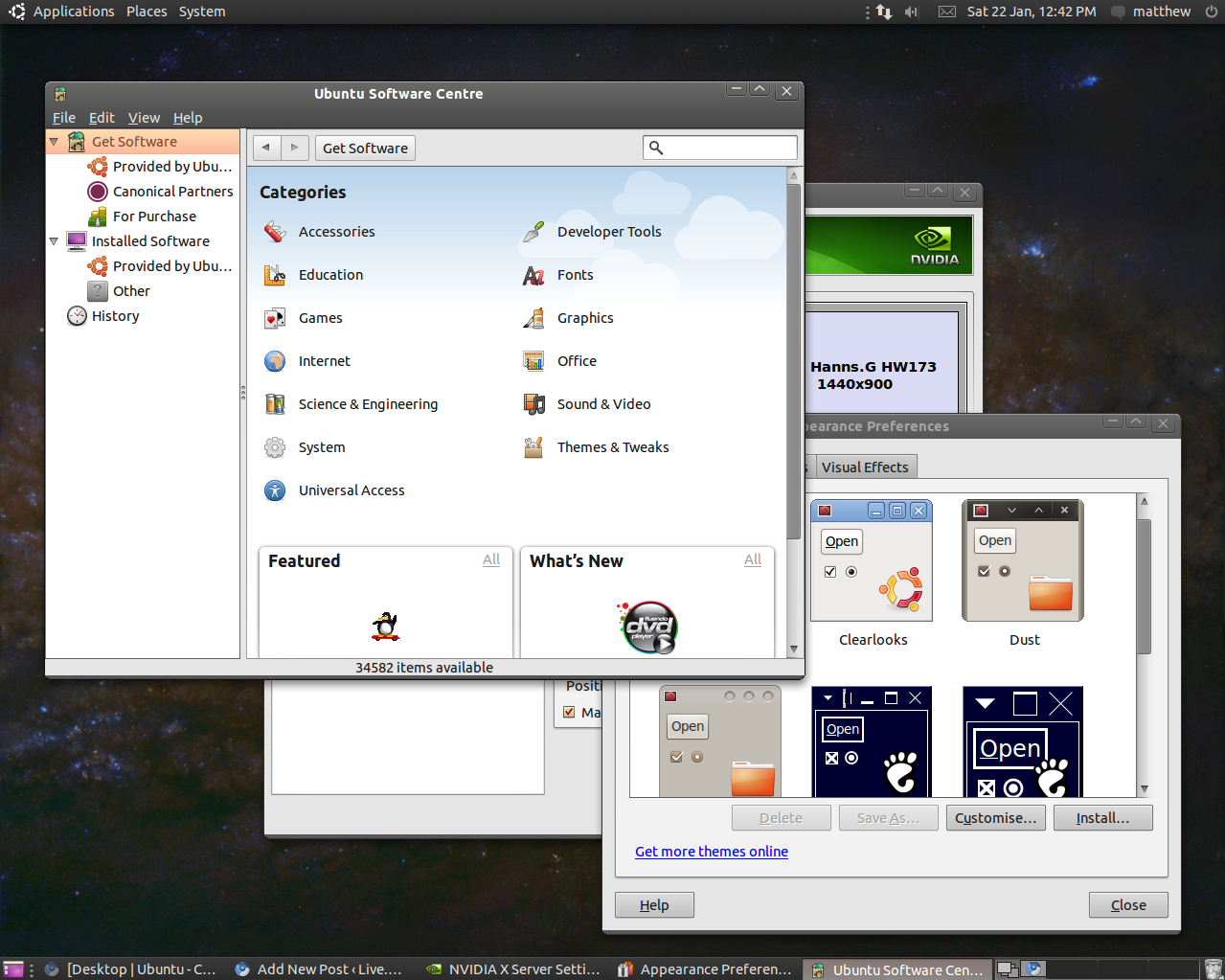Click the clock showing Sat 22 Jan, 12:42 PM
The width and height of the screenshot is (1225, 980).
(1032, 11)
